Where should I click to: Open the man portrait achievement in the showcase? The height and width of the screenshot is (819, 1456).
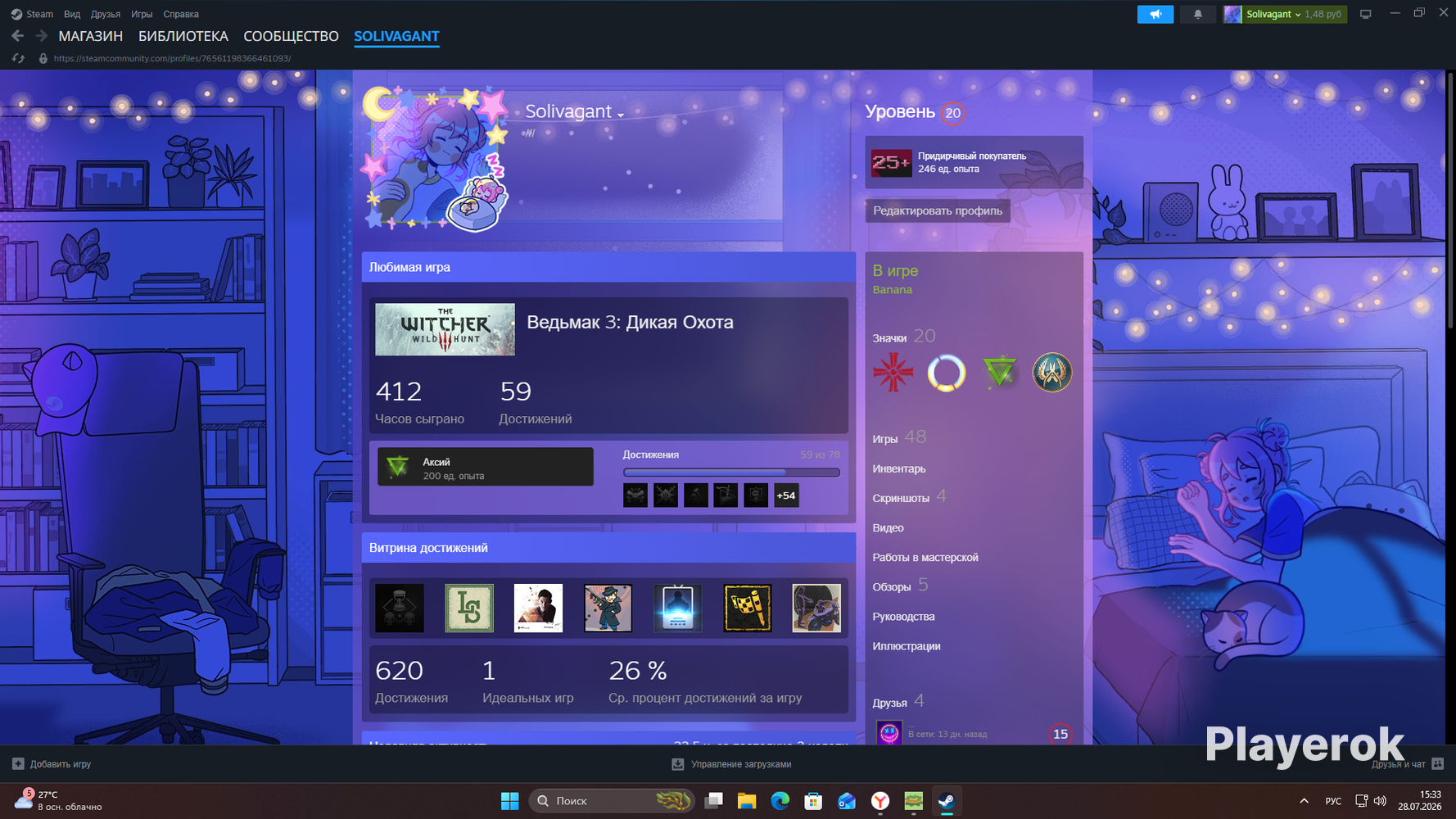coord(538,608)
